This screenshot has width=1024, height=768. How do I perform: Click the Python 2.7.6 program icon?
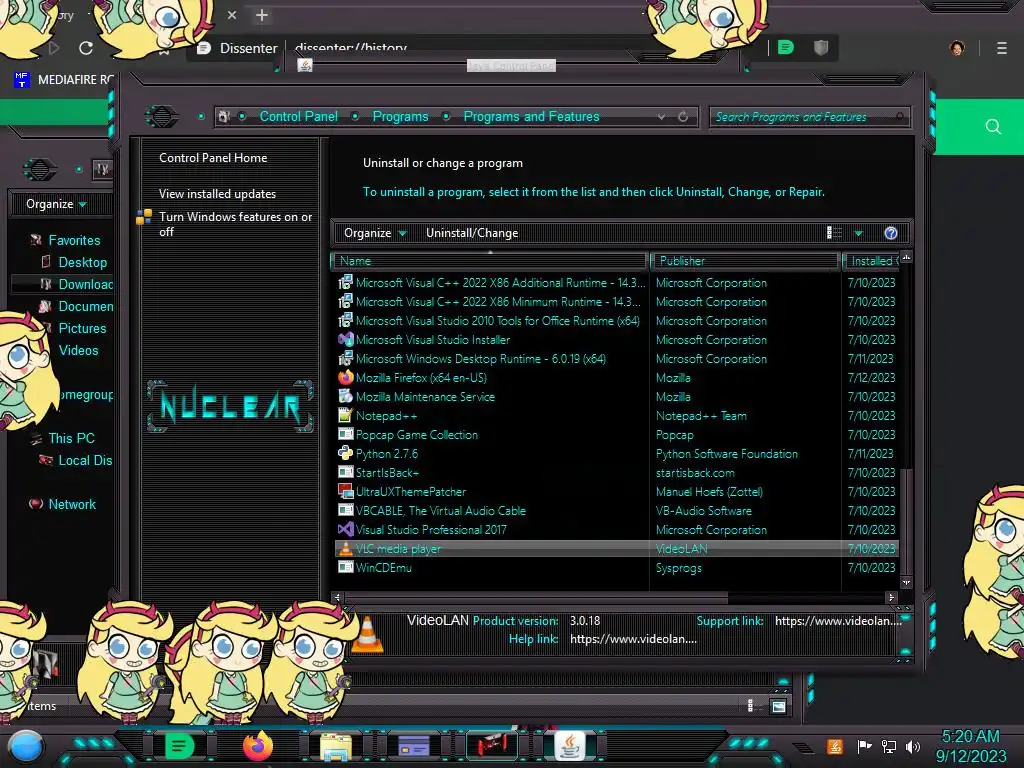pos(345,454)
